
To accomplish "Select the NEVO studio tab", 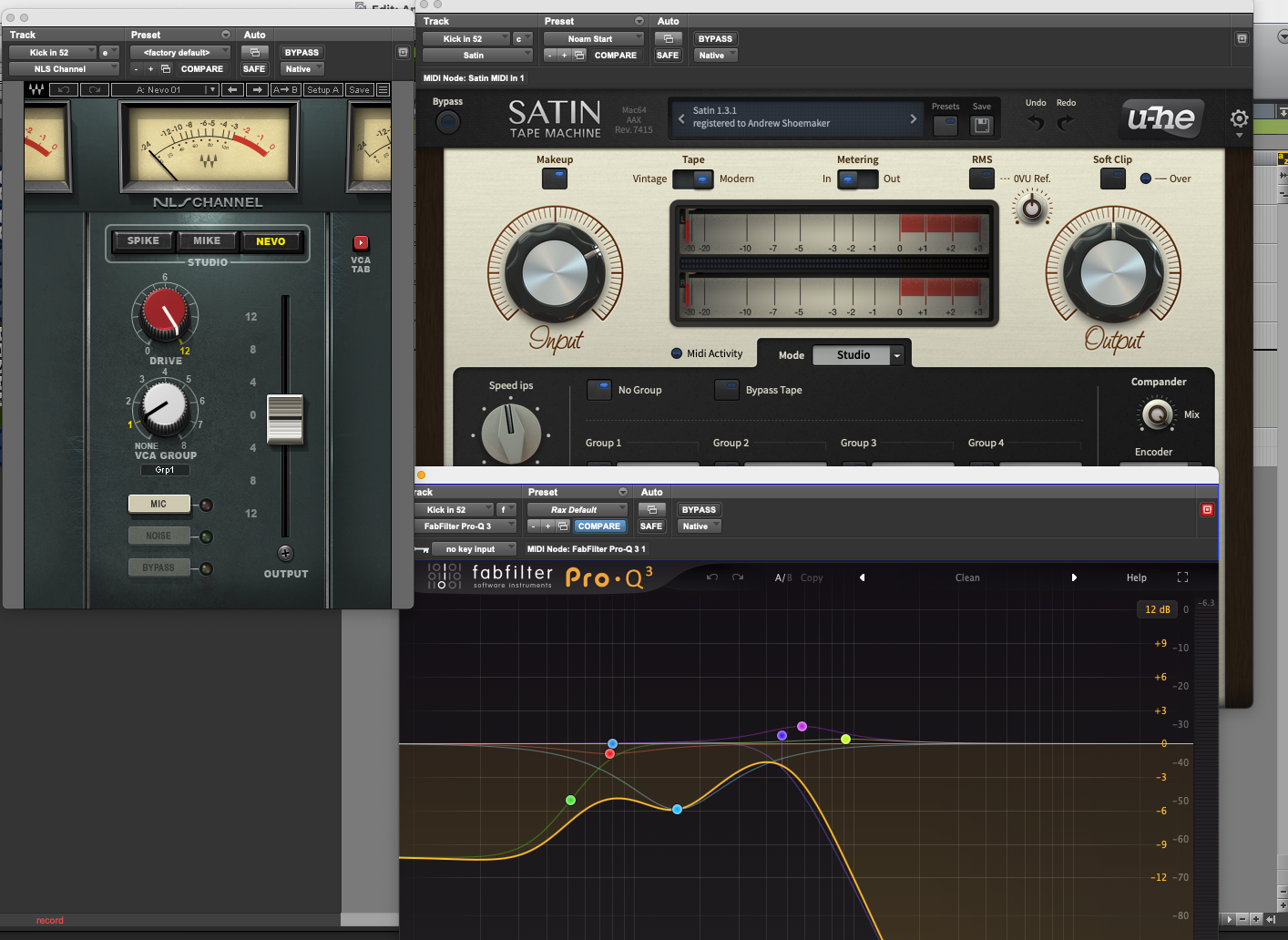I will [271, 241].
